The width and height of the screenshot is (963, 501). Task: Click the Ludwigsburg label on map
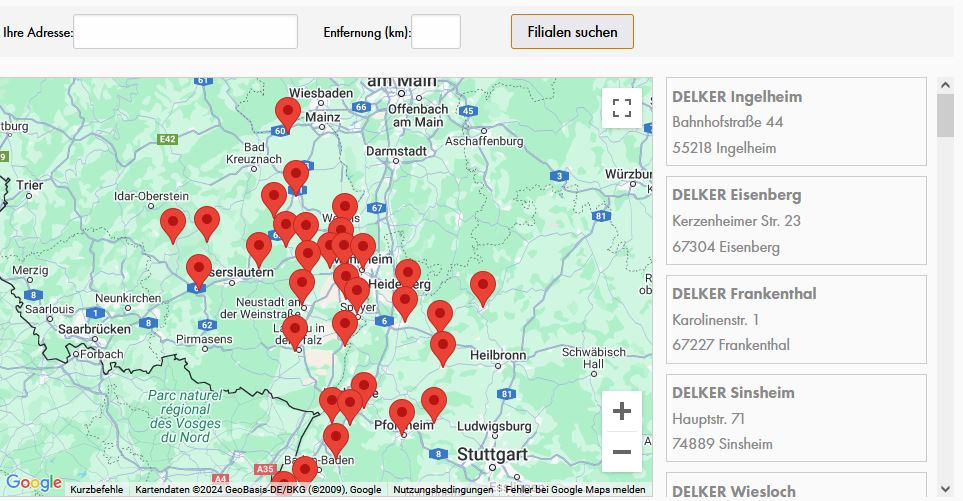click(494, 426)
